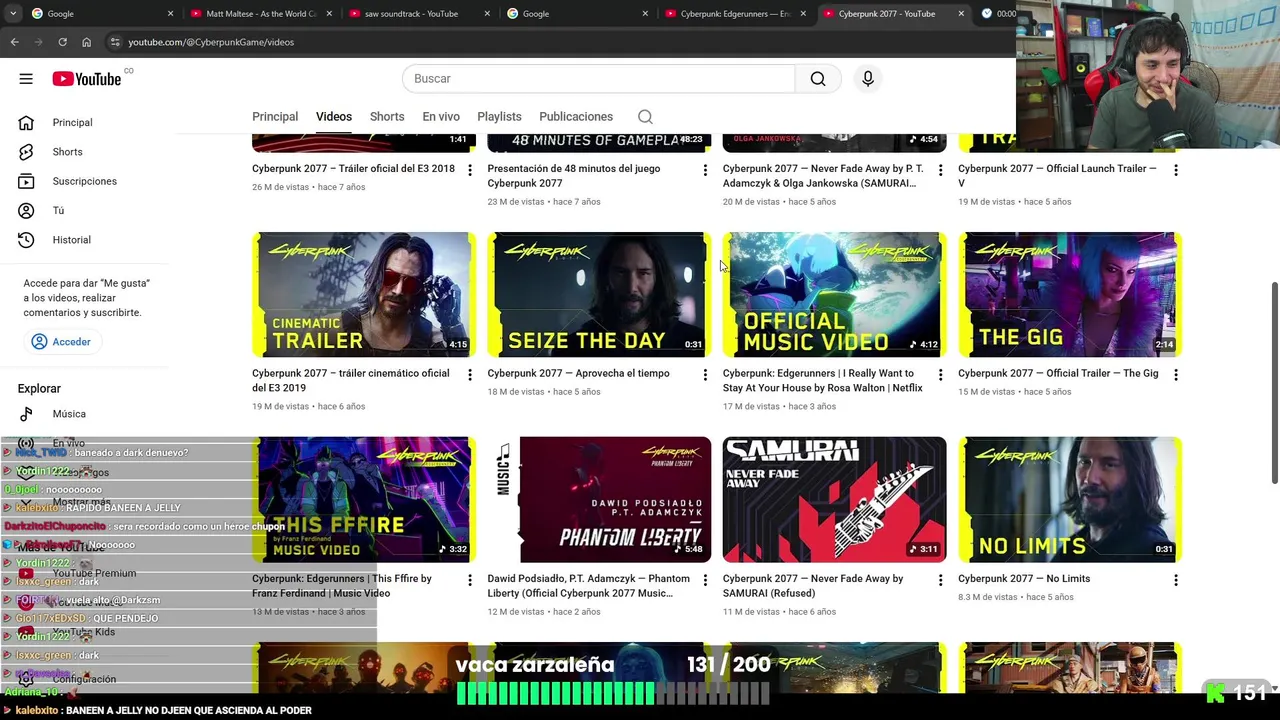1280x720 pixels.
Task: Open options for I Really Want to Stay video
Action: click(940, 375)
